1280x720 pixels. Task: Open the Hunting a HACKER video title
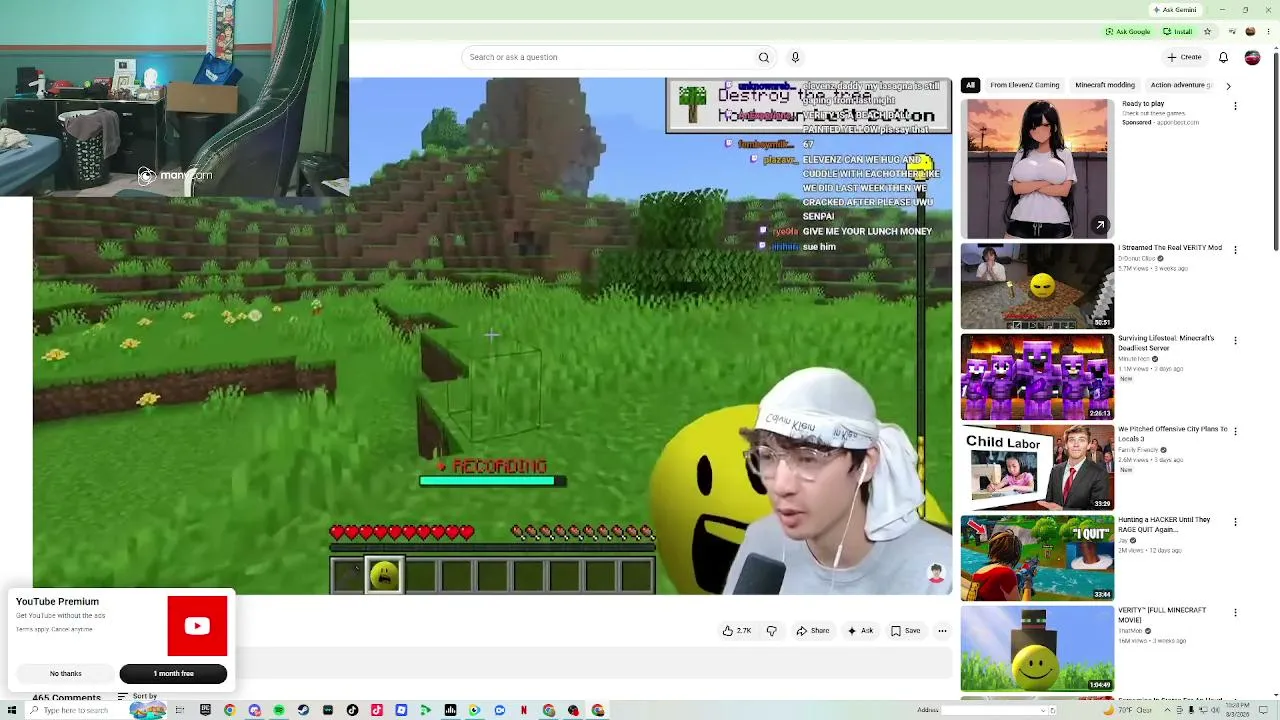1164,524
